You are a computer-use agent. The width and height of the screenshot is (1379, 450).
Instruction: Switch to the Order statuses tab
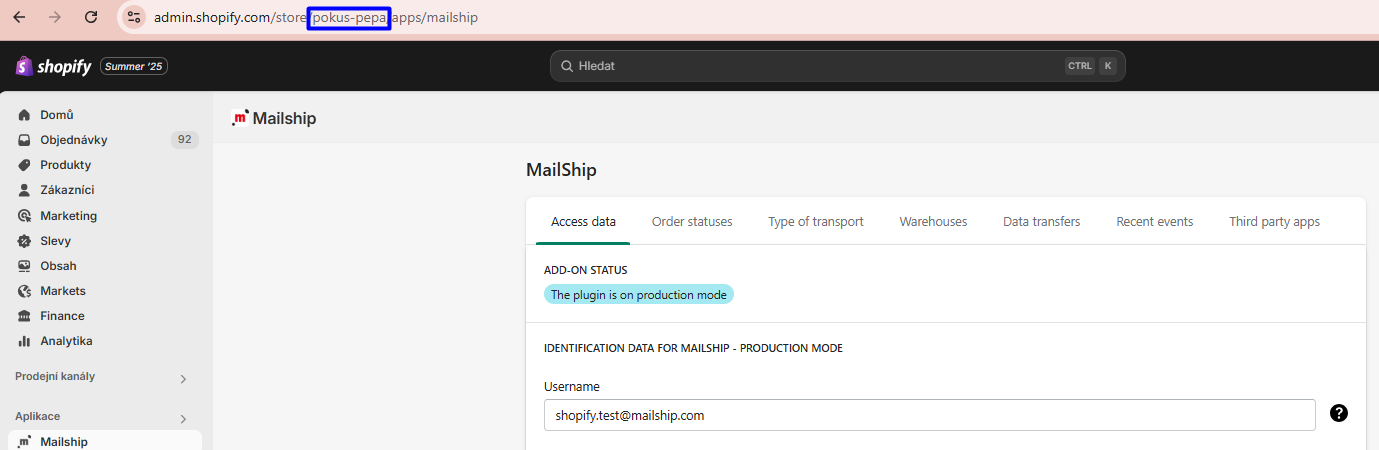click(692, 222)
